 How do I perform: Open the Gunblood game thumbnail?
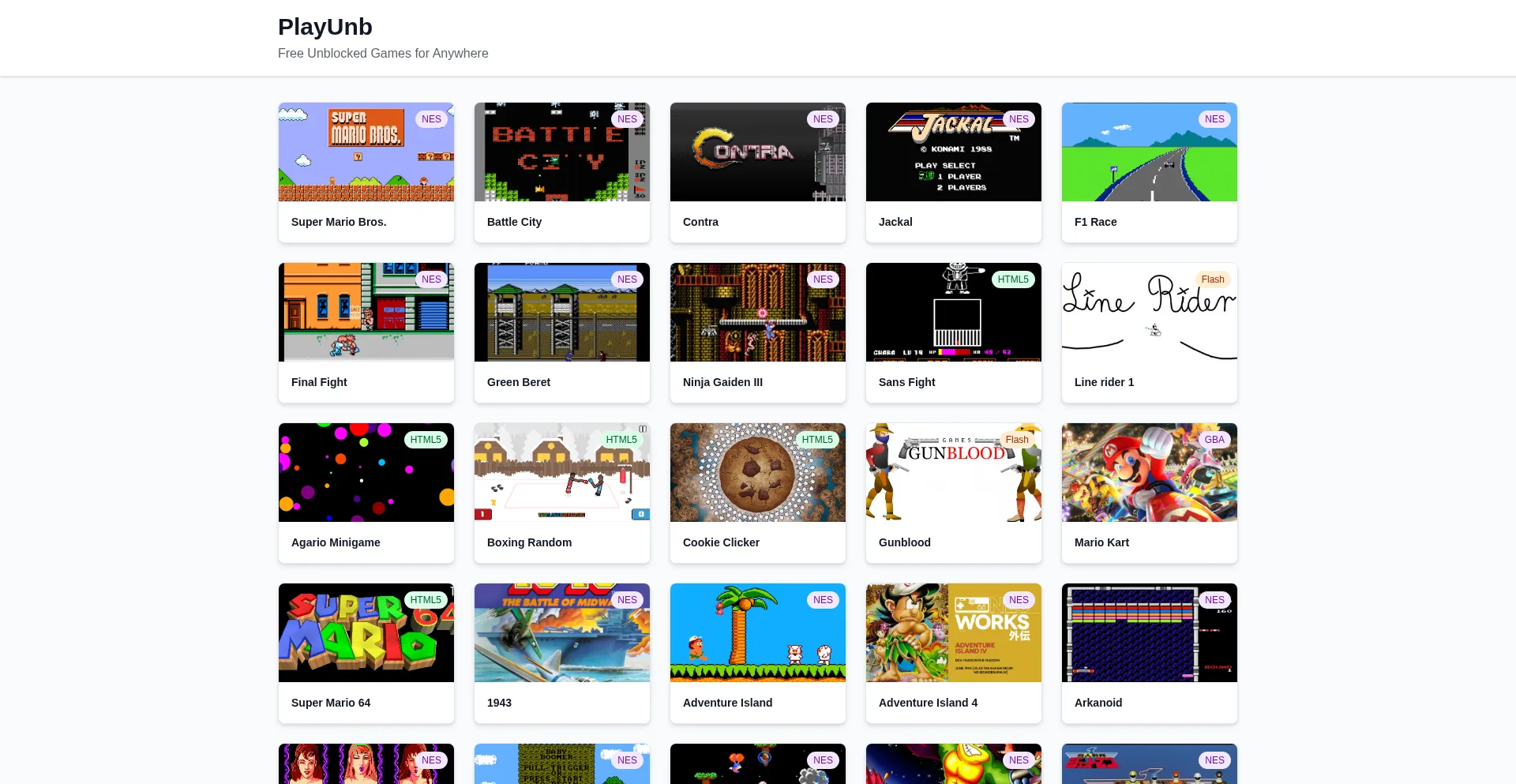pyautogui.click(x=953, y=473)
